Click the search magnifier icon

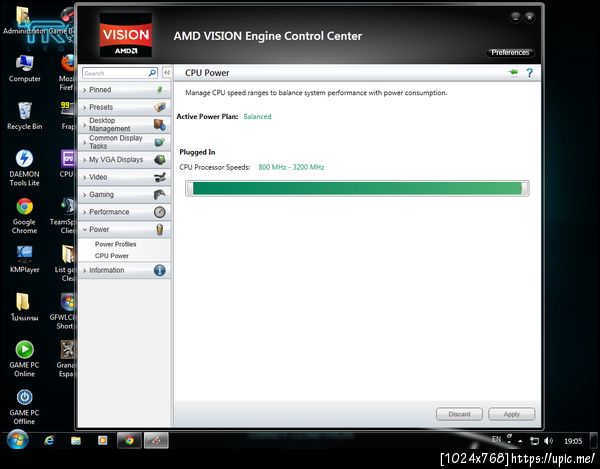[152, 73]
